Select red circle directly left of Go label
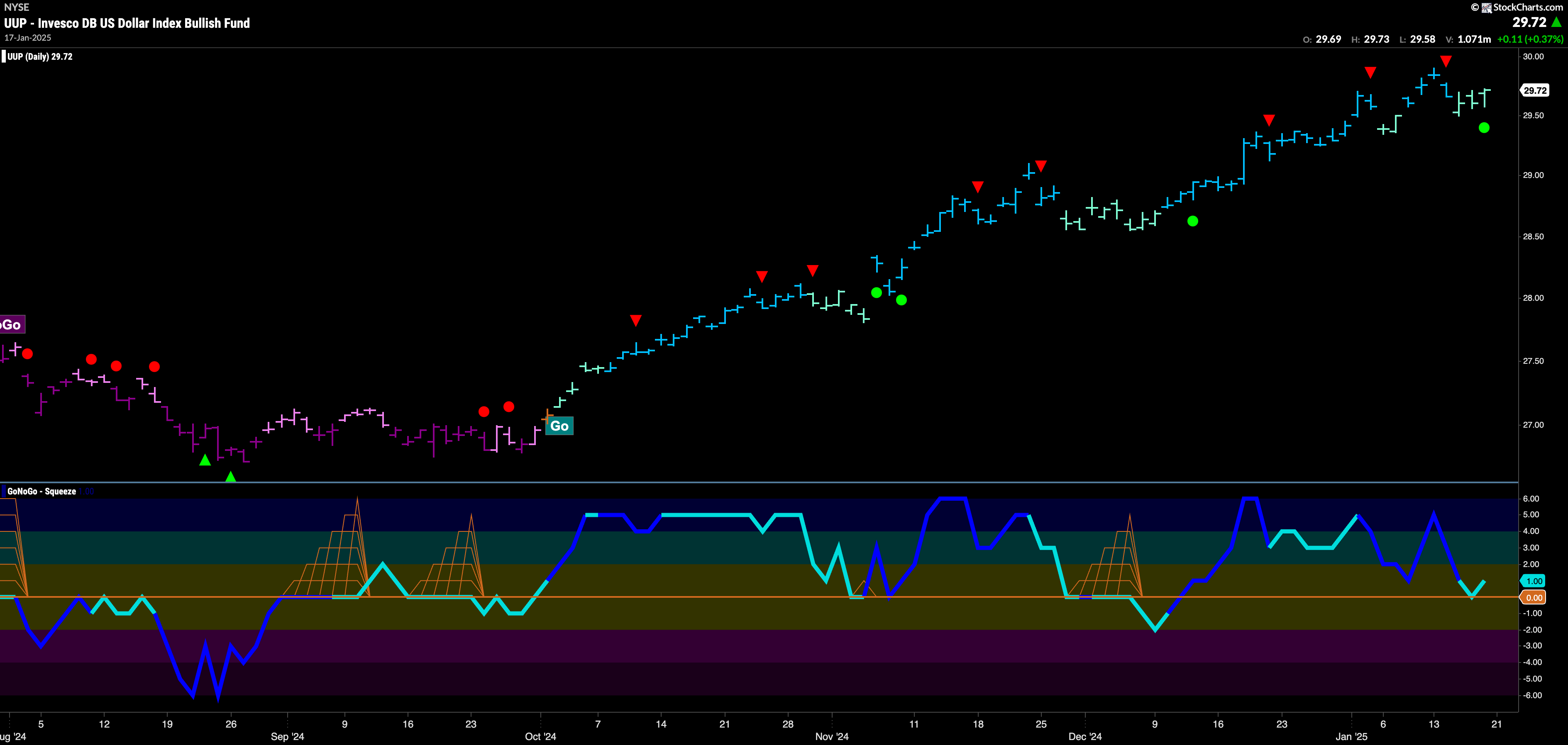Screen dimensions: 1568x745 pyautogui.click(x=509, y=406)
